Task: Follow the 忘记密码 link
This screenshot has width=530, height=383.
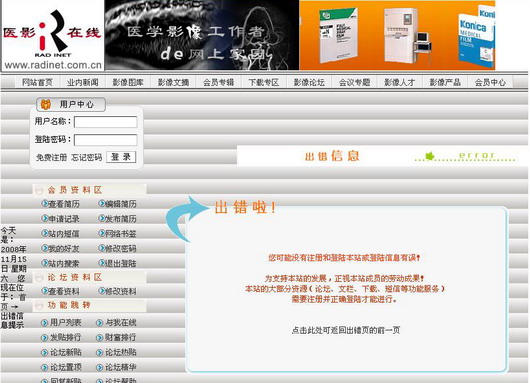Action: point(87,157)
